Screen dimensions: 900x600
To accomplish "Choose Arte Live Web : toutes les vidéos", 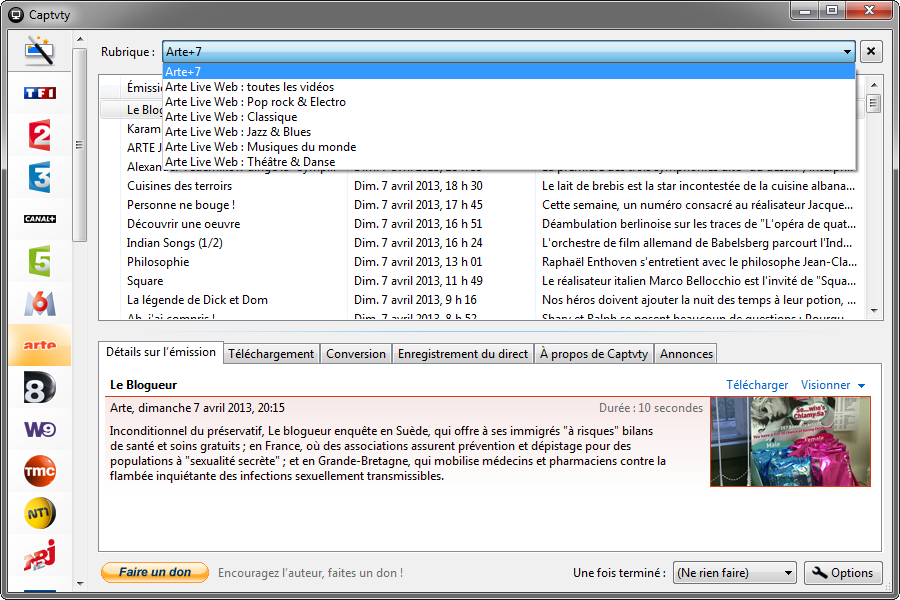I will coord(509,87).
